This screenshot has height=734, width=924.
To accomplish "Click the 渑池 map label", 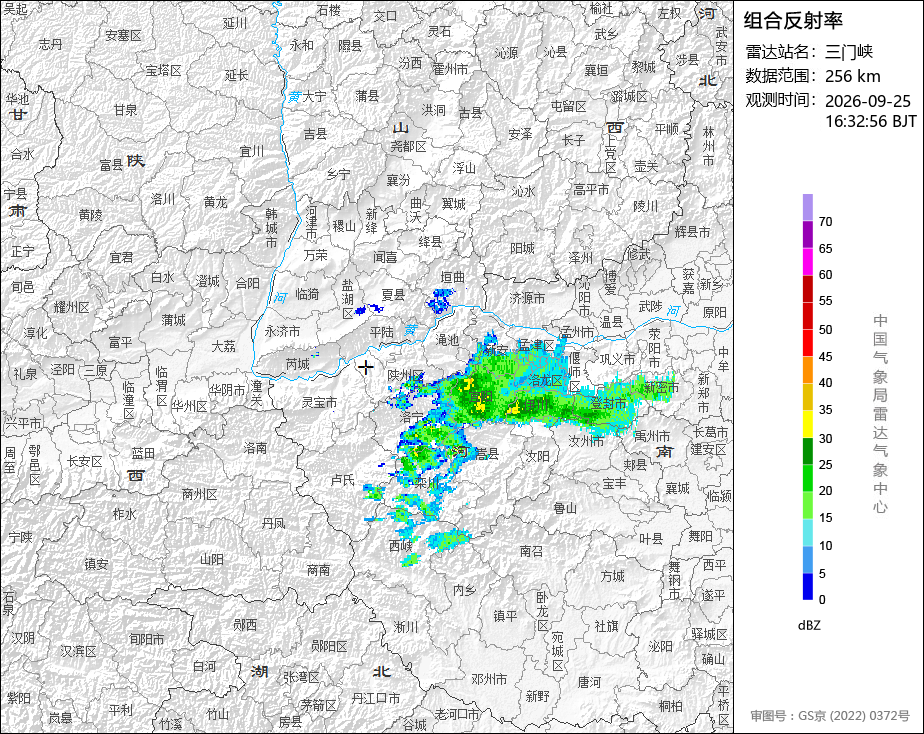I will 447,339.
